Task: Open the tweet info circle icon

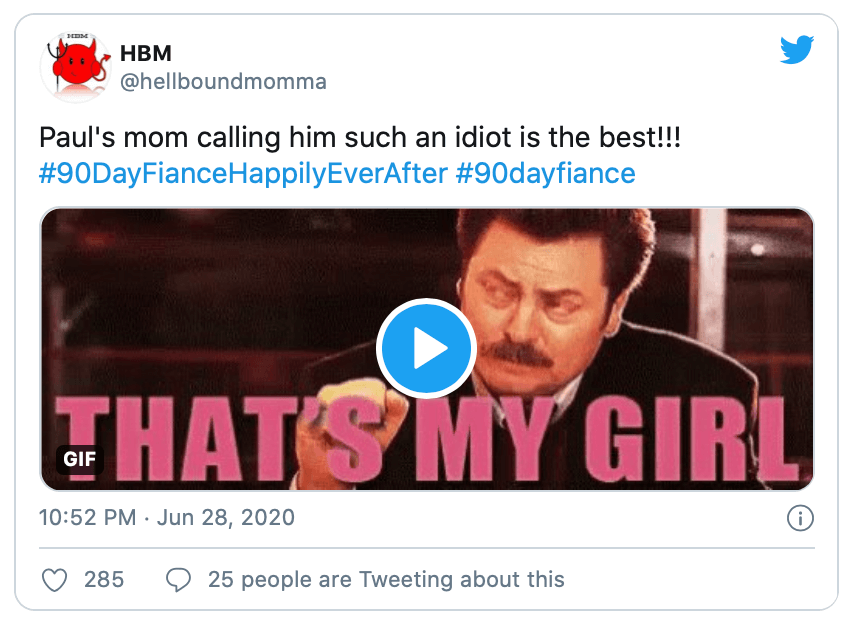Action: click(800, 518)
